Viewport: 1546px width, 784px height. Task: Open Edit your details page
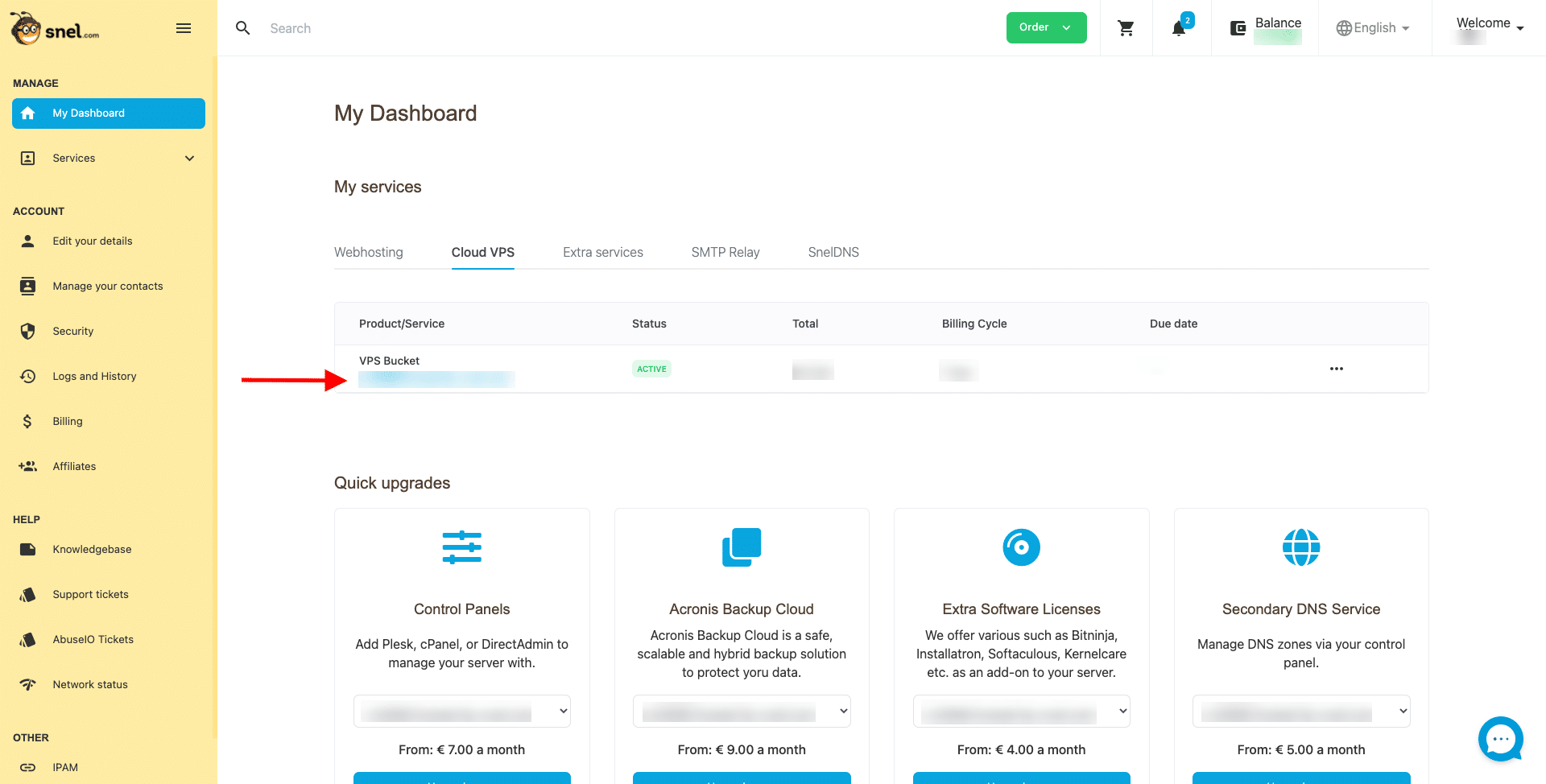[93, 241]
